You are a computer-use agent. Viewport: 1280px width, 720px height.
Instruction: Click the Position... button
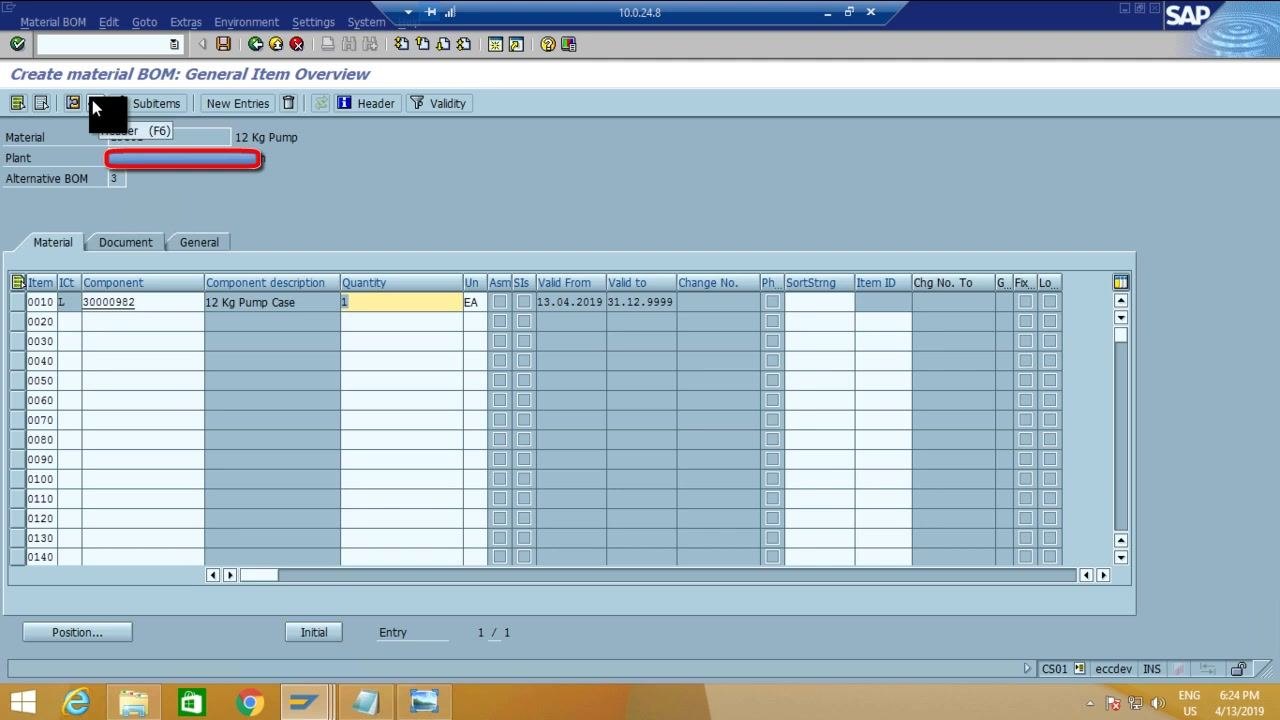pyautogui.click(x=77, y=632)
